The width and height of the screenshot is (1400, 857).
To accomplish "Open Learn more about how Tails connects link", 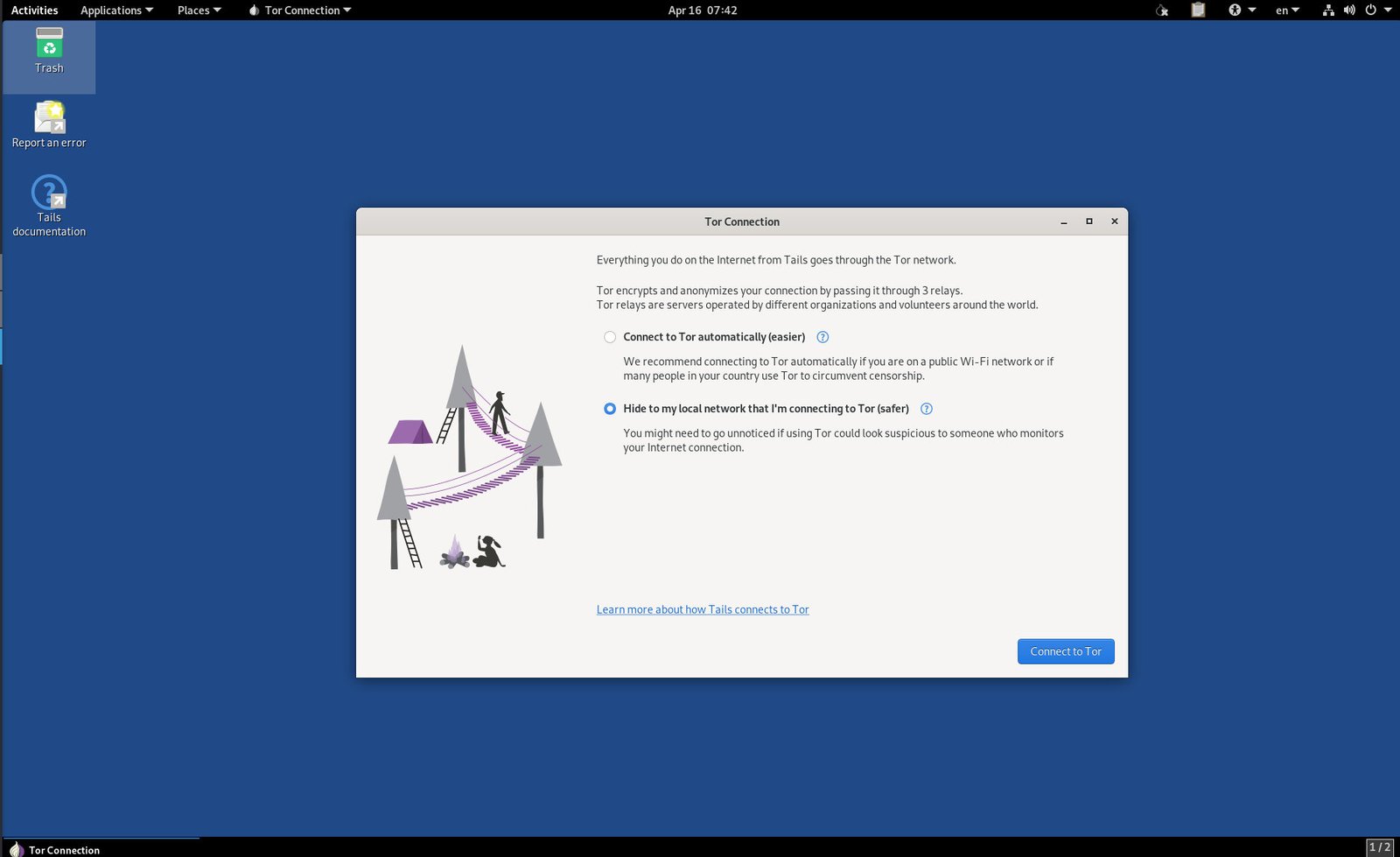I will (702, 610).
